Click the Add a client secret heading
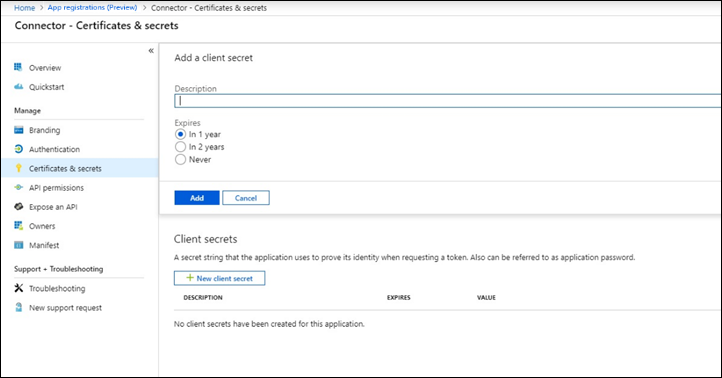The width and height of the screenshot is (722, 378). click(x=214, y=58)
